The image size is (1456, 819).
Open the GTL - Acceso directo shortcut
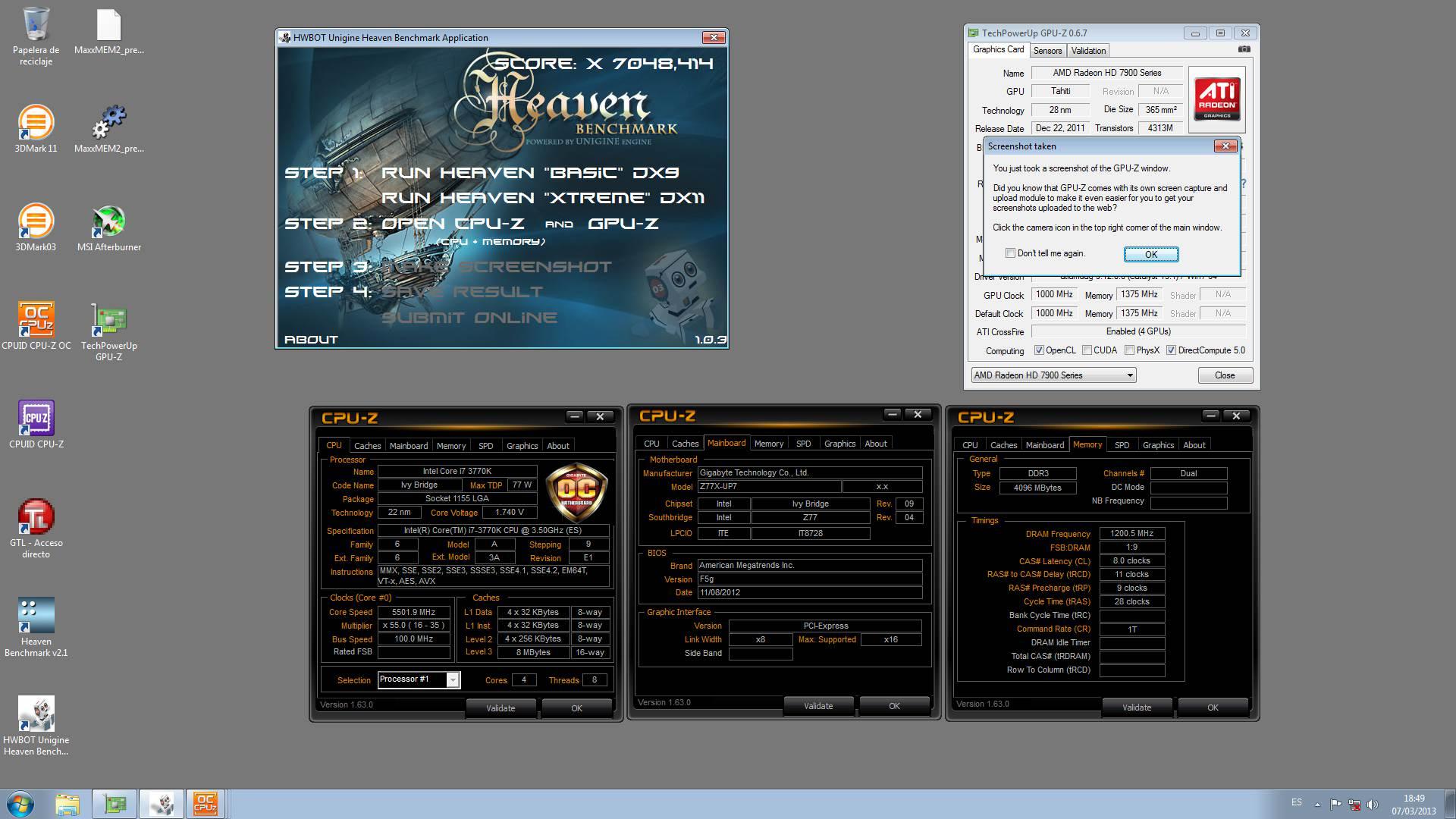pos(36,529)
